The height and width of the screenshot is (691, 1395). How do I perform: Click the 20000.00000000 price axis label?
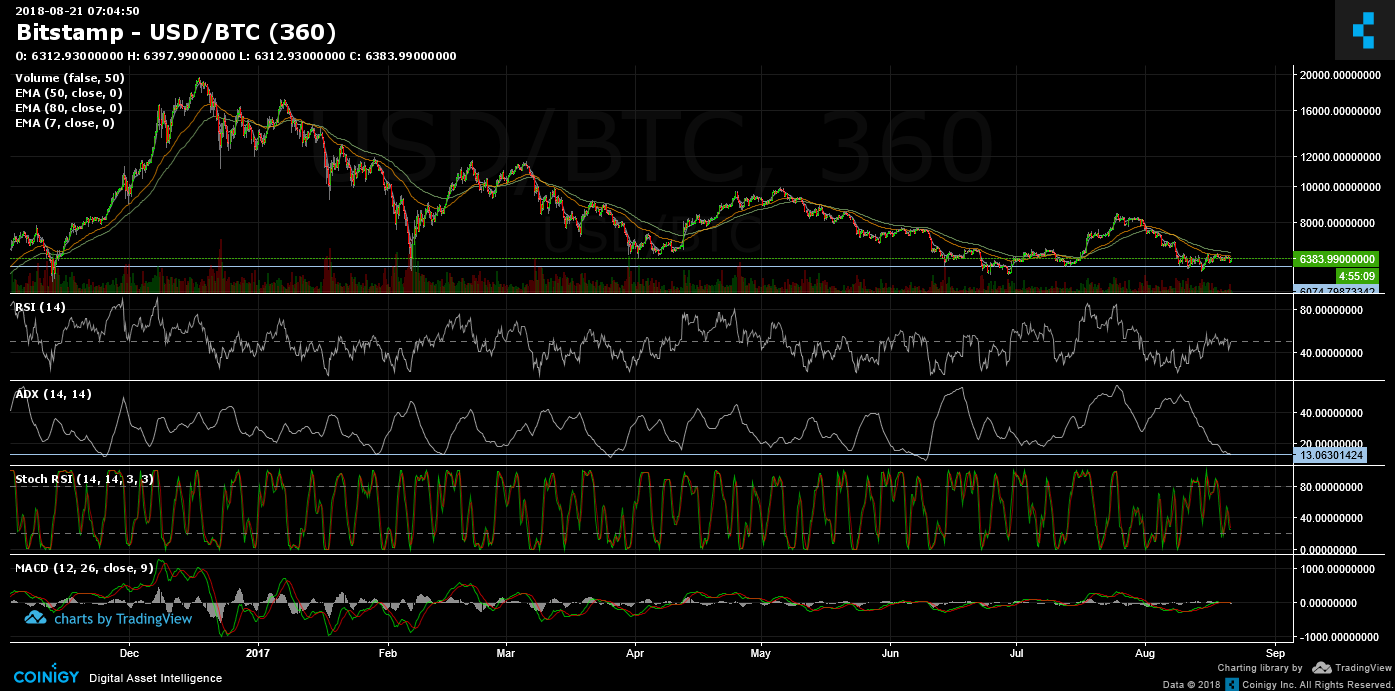1340,75
